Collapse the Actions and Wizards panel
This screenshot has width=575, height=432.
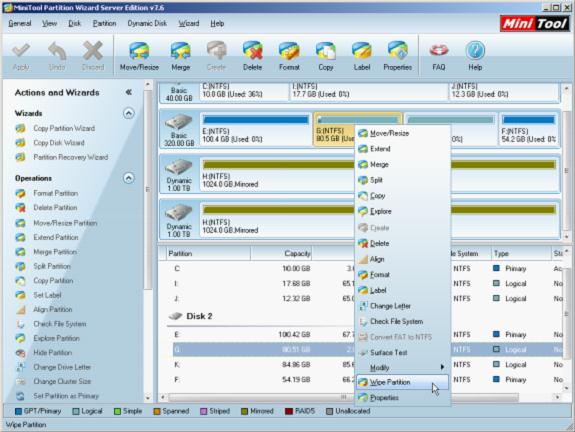coord(129,92)
